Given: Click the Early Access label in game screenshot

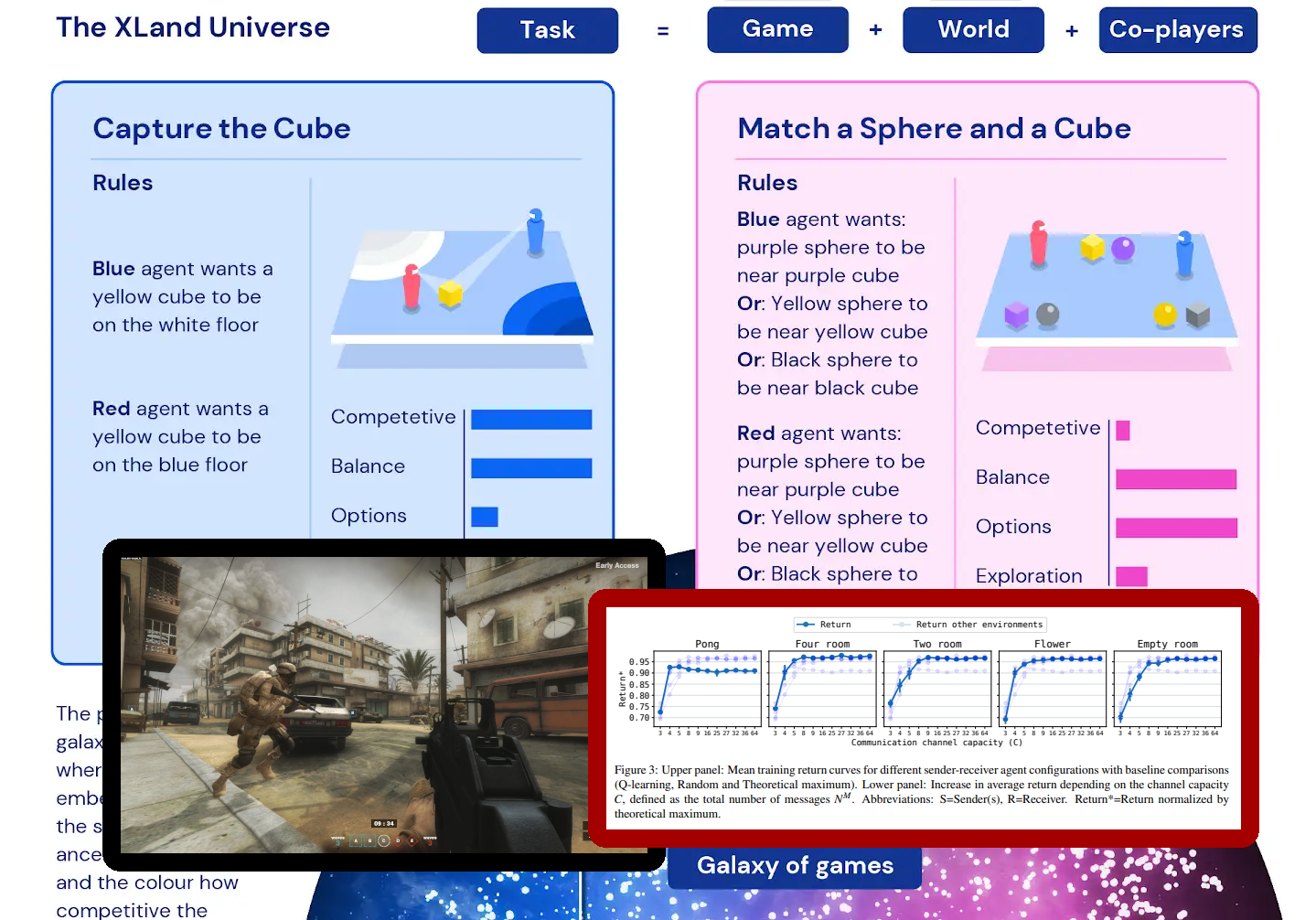Looking at the screenshot, I should pyautogui.click(x=617, y=565).
